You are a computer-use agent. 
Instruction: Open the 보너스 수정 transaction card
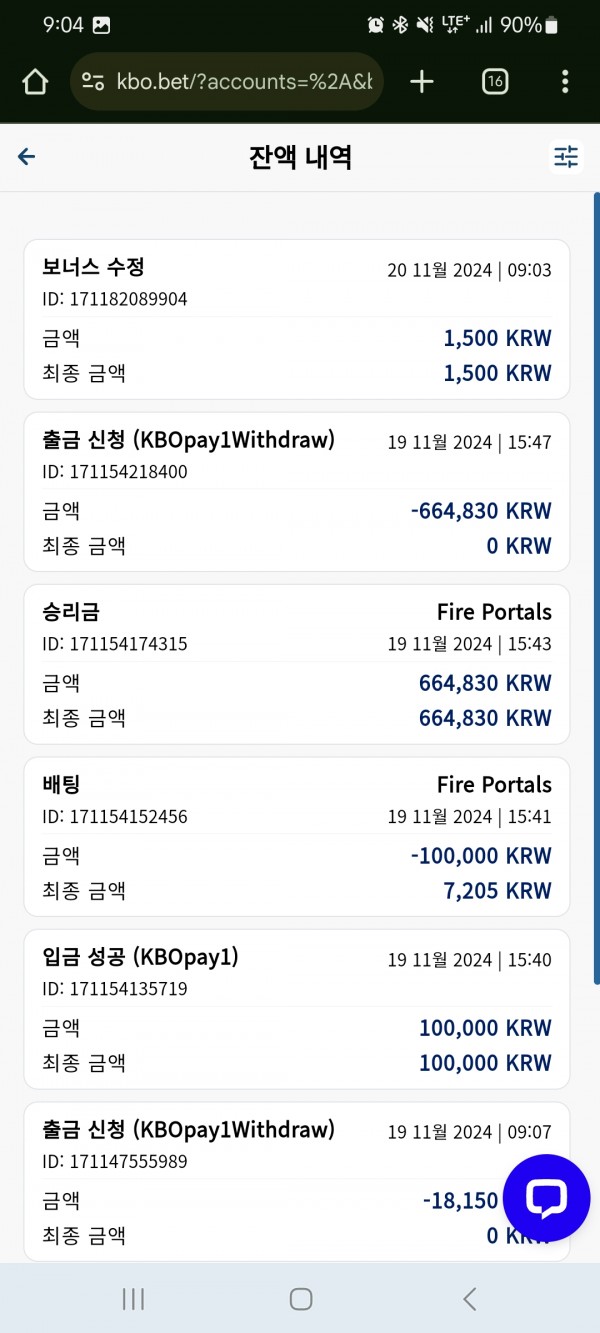[x=297, y=320]
